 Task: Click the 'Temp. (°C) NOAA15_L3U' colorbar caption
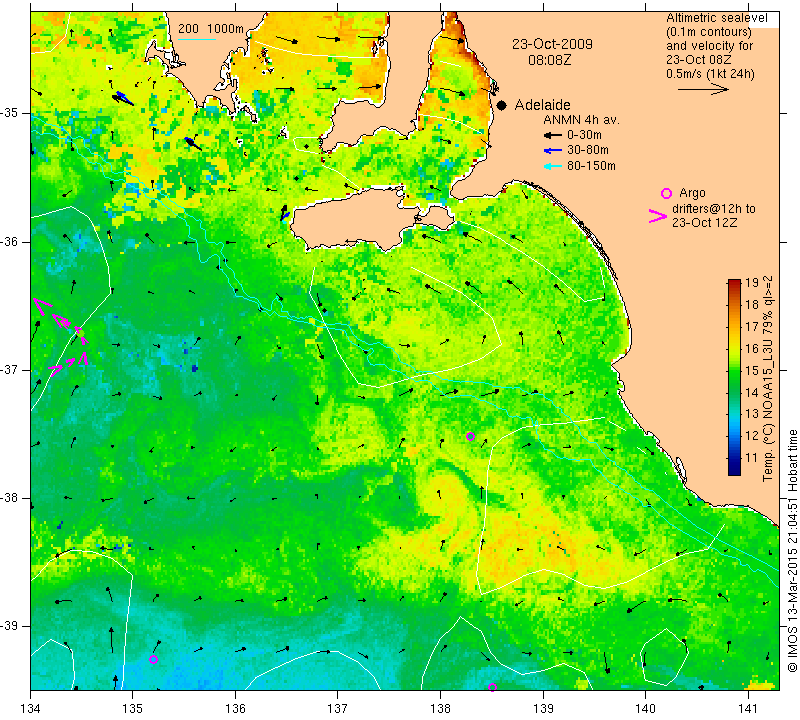(x=768, y=379)
